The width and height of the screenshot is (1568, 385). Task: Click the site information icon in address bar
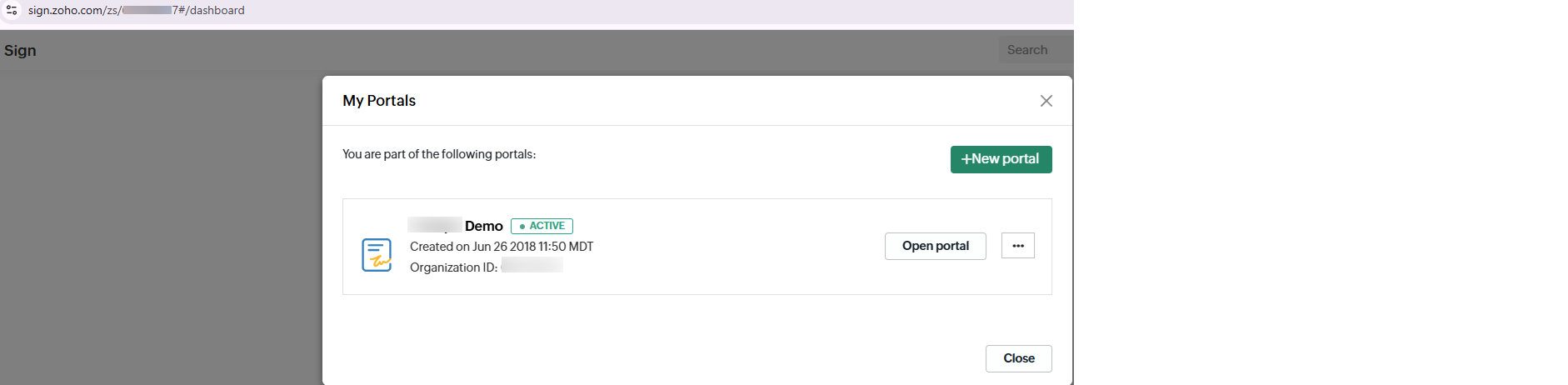(12, 10)
